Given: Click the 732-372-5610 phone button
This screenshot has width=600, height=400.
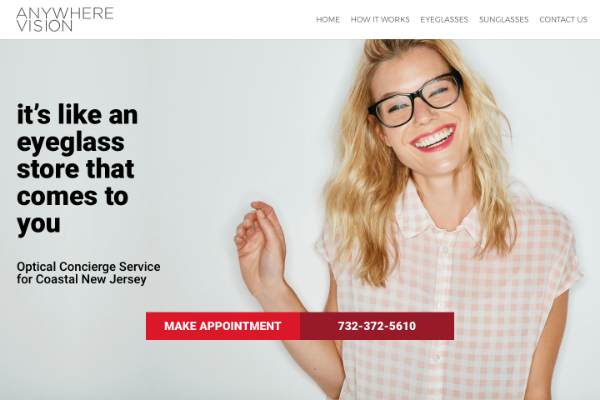Looking at the screenshot, I should point(377,326).
